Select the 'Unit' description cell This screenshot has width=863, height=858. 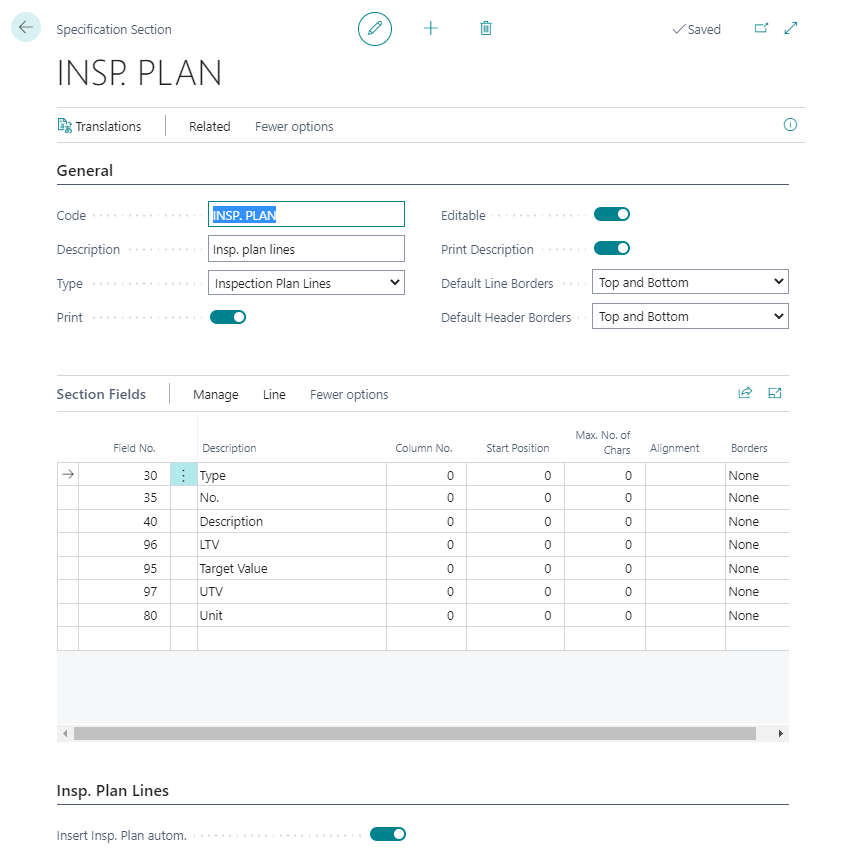point(292,615)
